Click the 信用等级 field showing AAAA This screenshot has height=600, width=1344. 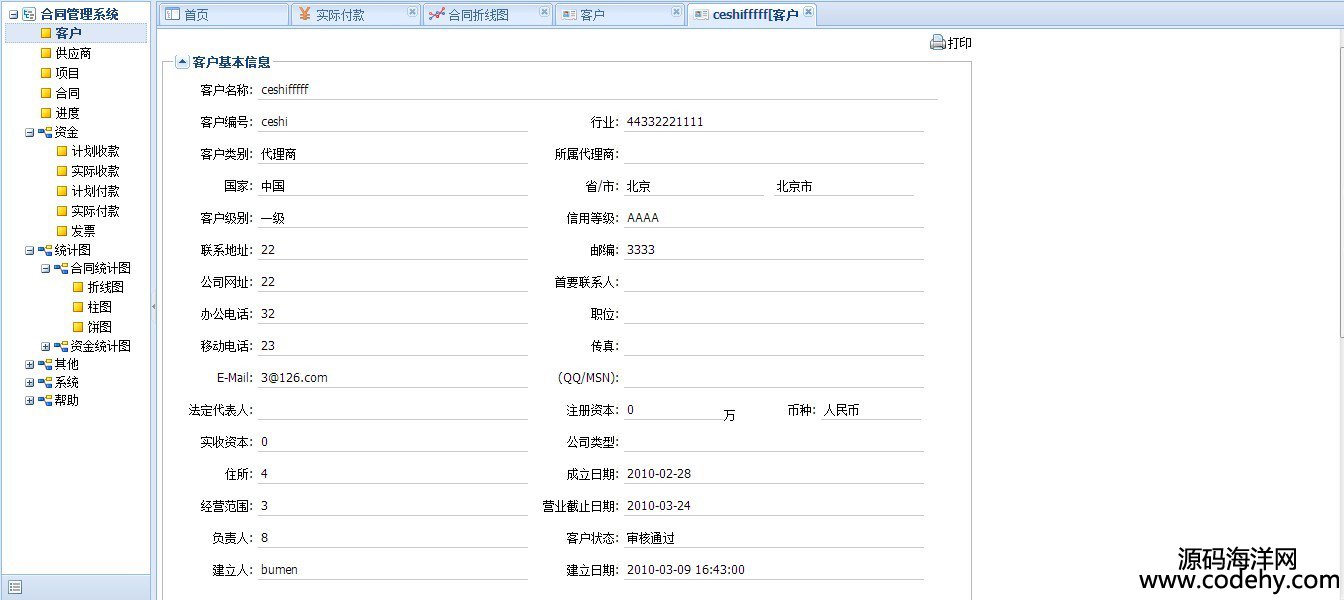(774, 218)
